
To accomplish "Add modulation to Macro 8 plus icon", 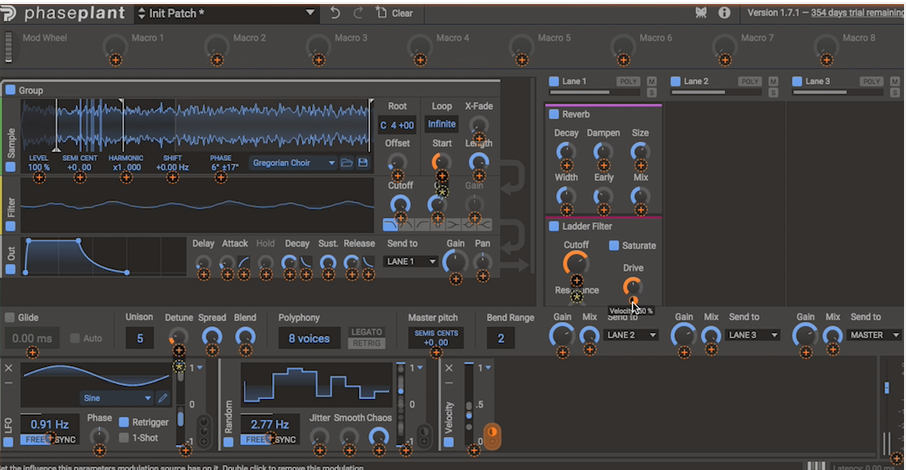I will point(826,60).
